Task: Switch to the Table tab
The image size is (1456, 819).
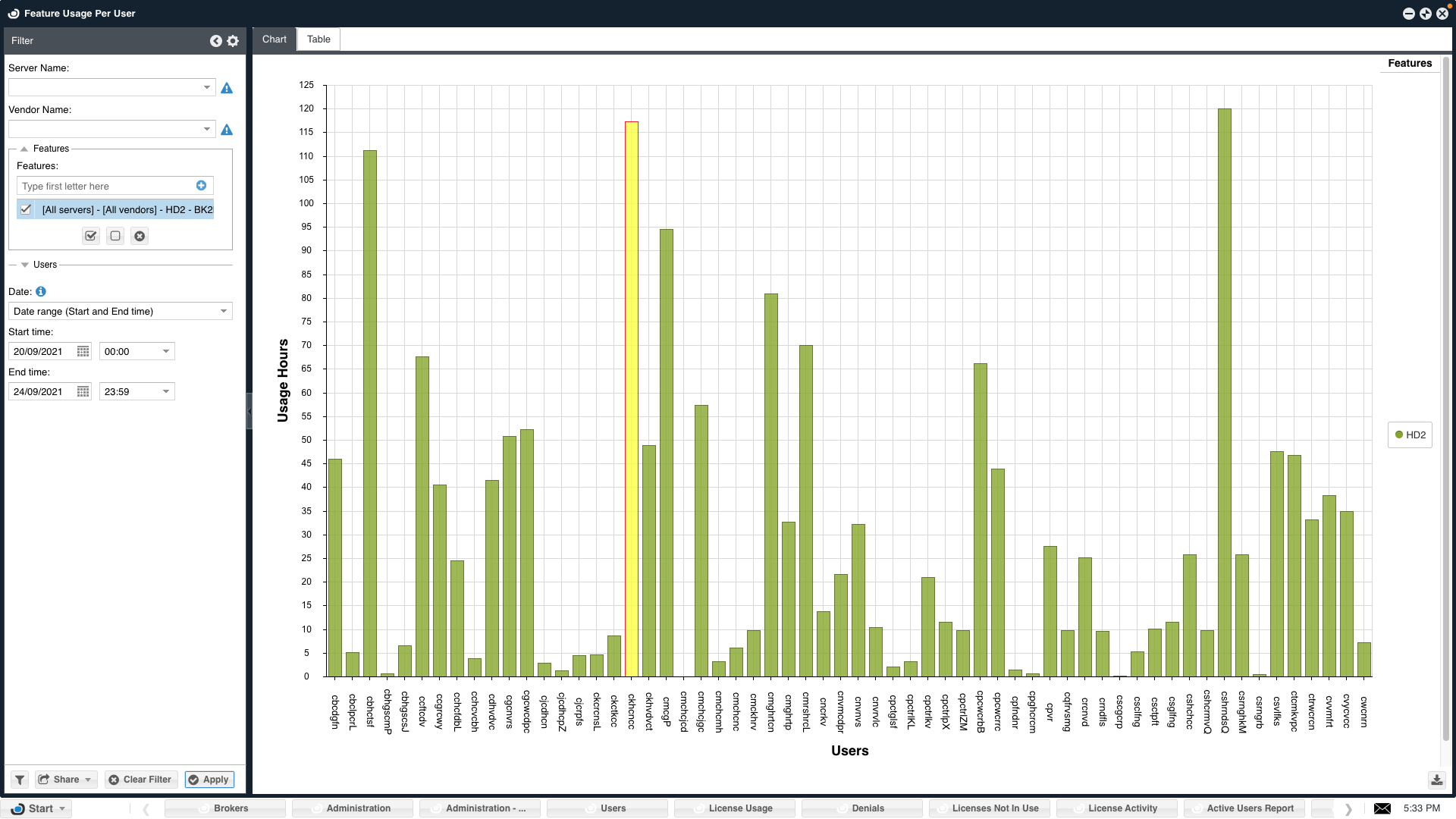Action: [318, 39]
